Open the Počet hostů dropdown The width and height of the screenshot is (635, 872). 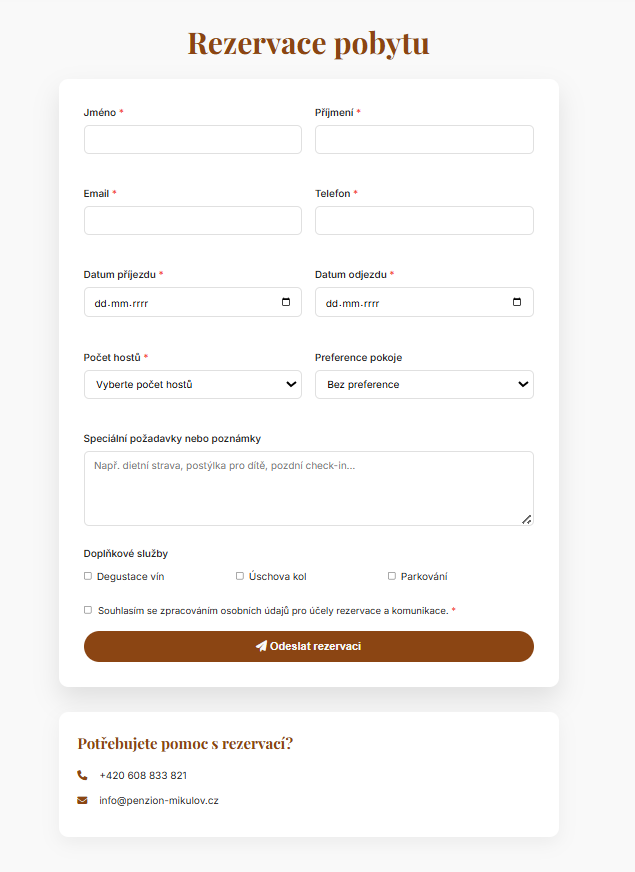point(193,384)
